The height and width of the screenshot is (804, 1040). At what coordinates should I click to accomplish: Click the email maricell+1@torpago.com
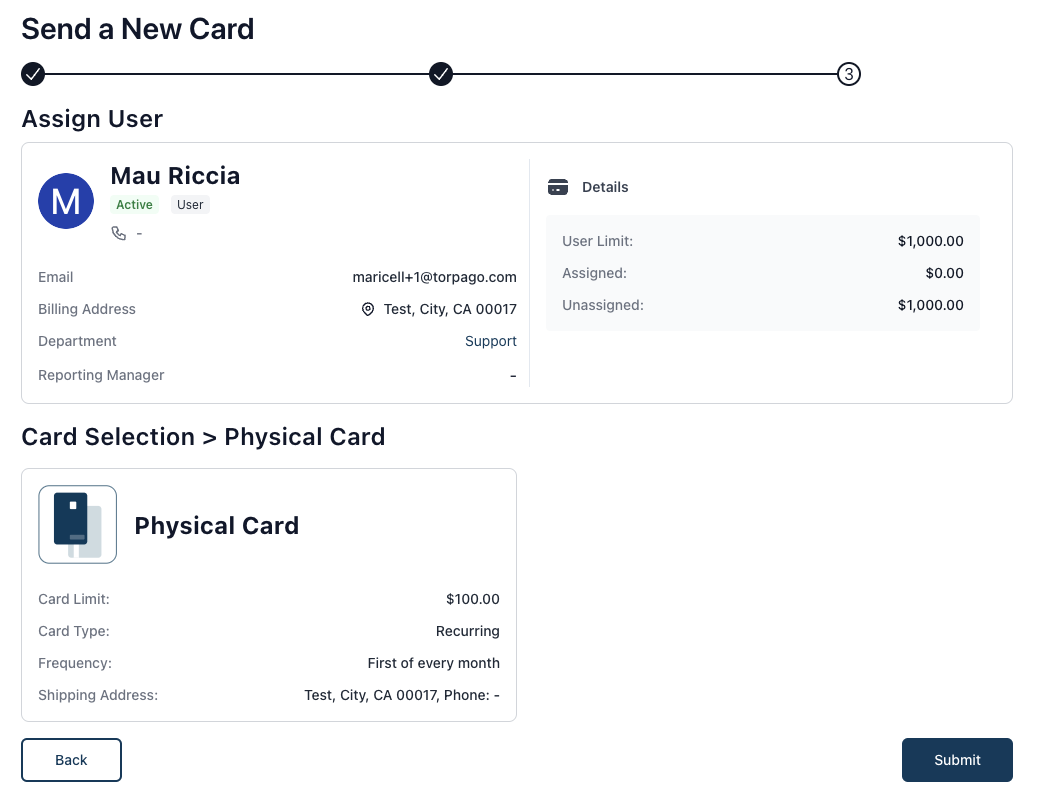434,277
